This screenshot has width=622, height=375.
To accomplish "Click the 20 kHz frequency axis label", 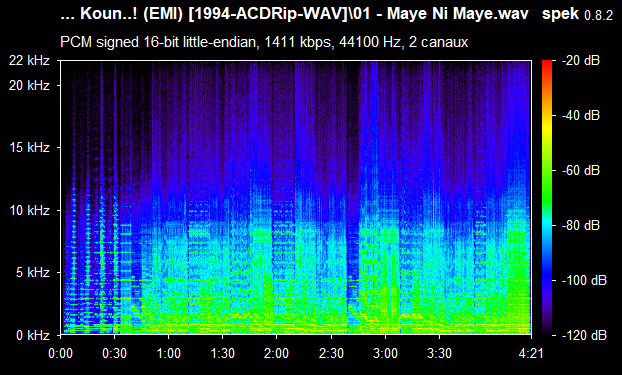I will pyautogui.click(x=30, y=85).
